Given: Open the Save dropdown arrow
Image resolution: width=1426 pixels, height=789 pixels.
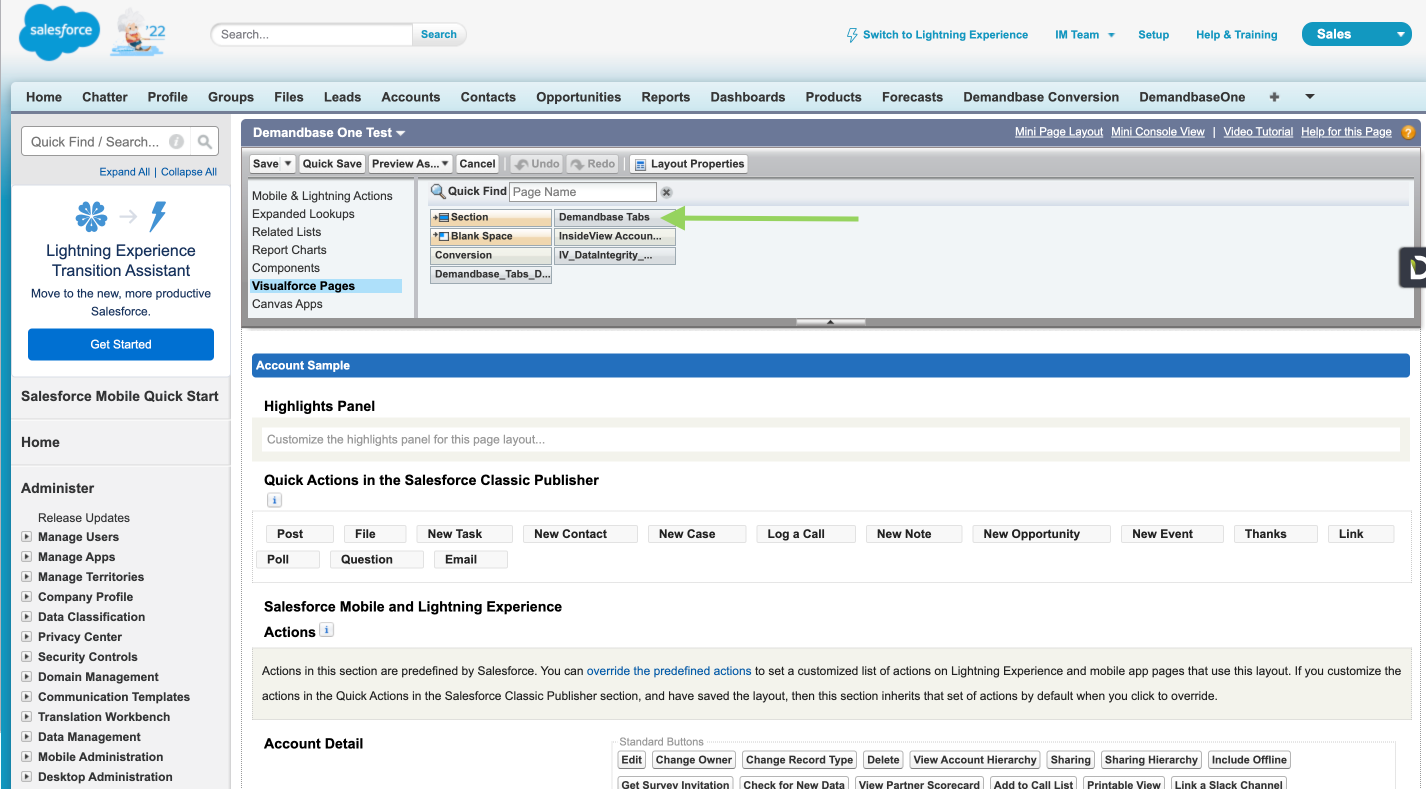Looking at the screenshot, I should [288, 164].
